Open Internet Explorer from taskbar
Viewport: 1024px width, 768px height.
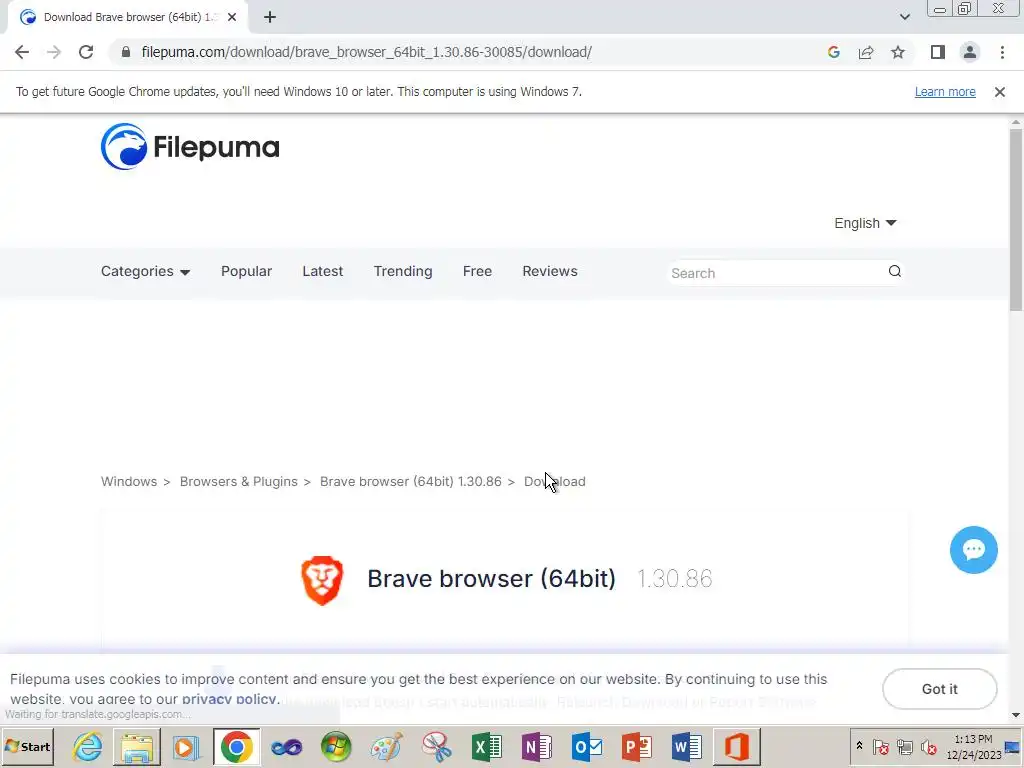88,746
